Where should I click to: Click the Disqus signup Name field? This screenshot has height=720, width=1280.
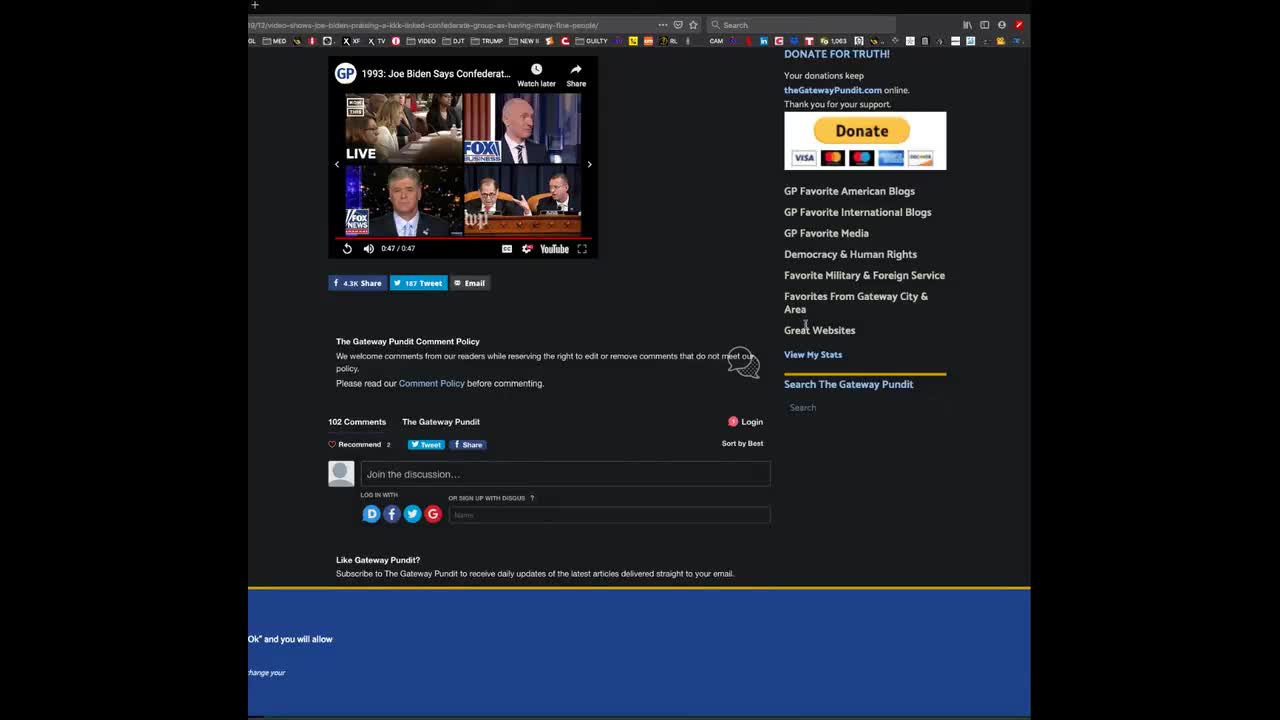pyautogui.click(x=609, y=515)
